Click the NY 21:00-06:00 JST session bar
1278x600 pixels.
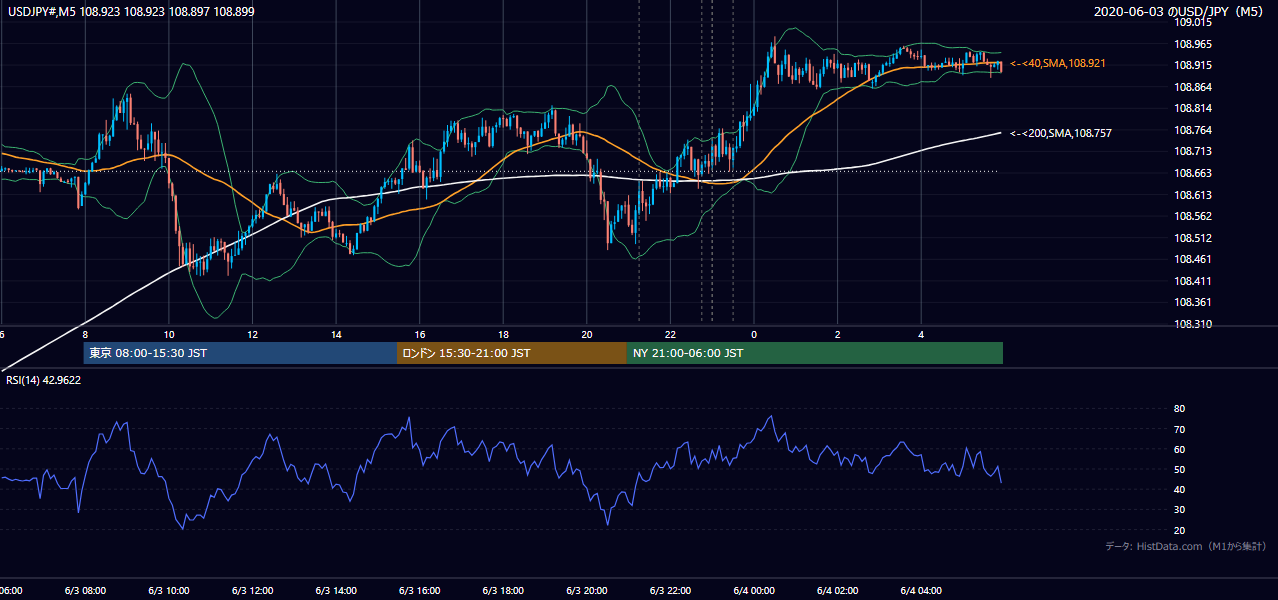tap(815, 353)
